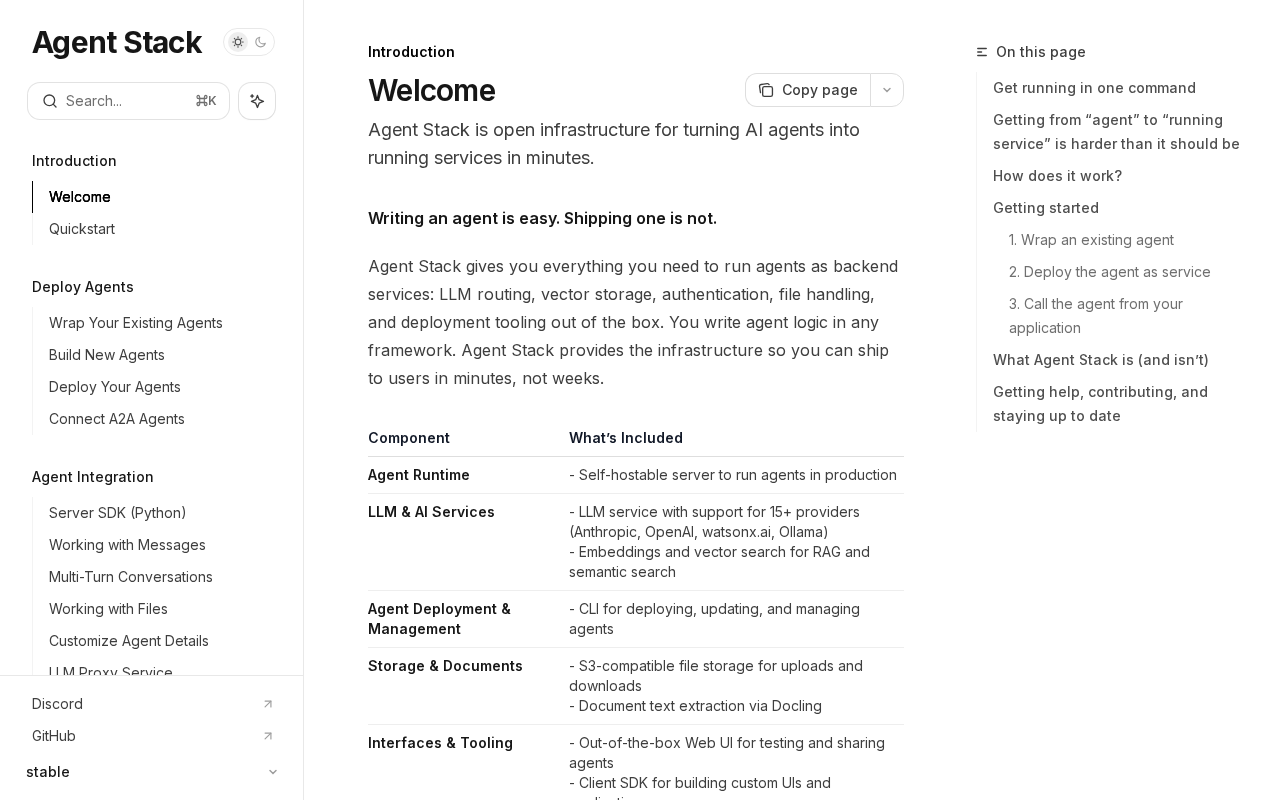The image size is (1280, 800).
Task: Click the search magnifier icon
Action: 50,101
